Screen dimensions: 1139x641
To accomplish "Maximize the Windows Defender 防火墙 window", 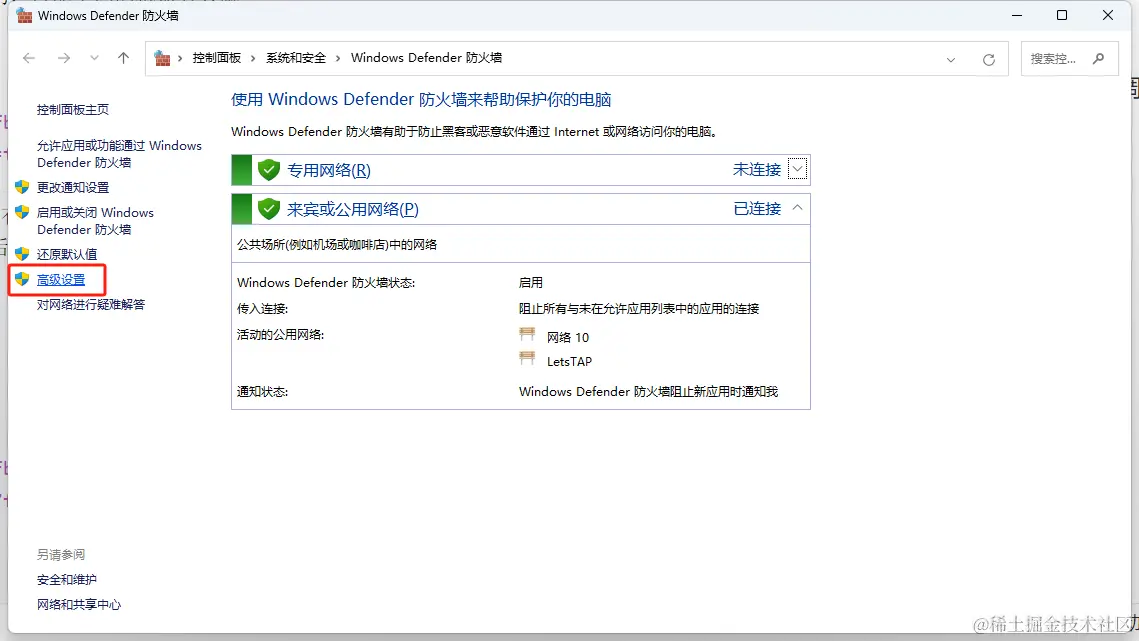I will (1062, 15).
